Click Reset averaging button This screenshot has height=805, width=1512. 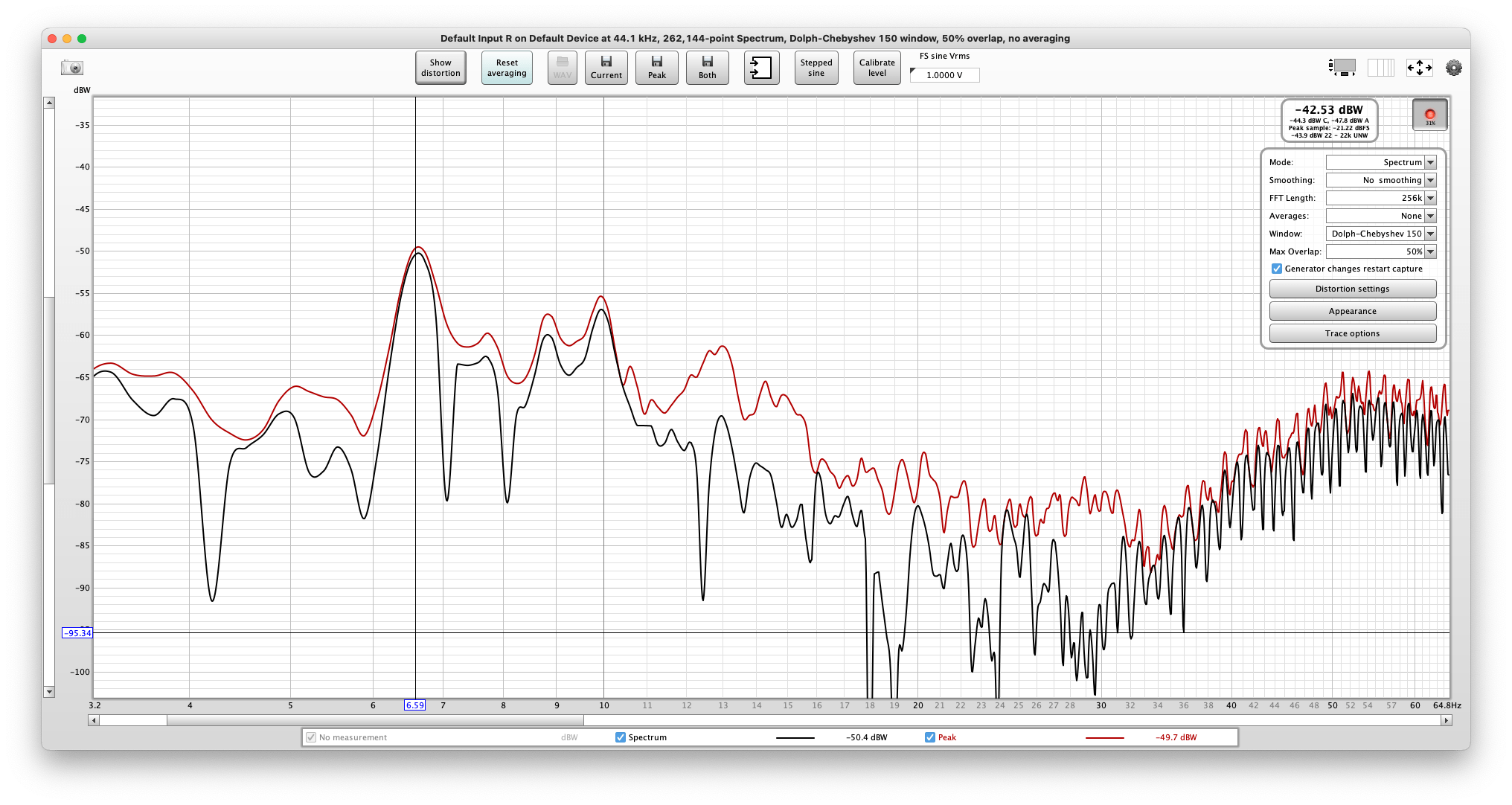[x=507, y=68]
